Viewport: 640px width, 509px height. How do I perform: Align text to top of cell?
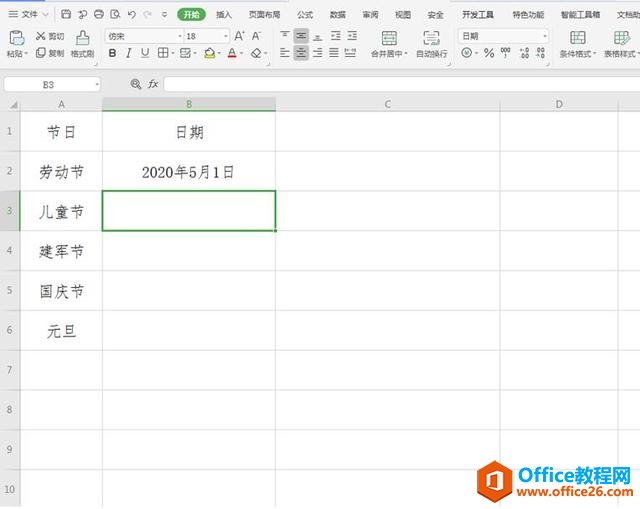285,36
